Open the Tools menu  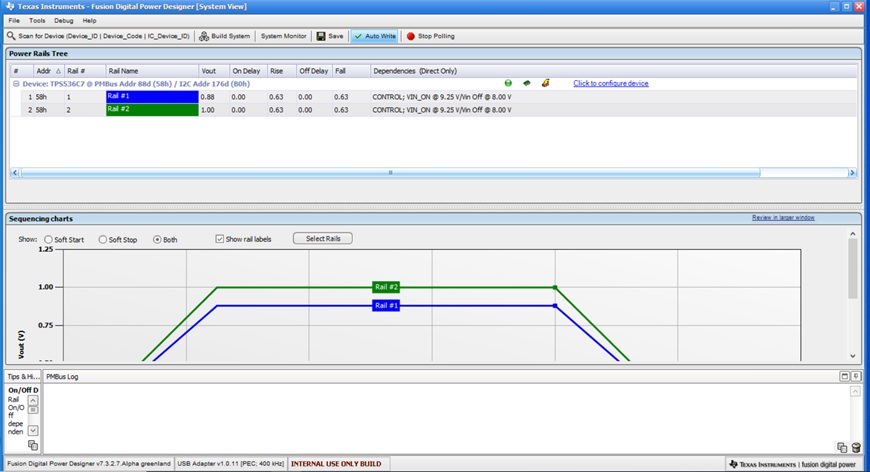click(37, 20)
